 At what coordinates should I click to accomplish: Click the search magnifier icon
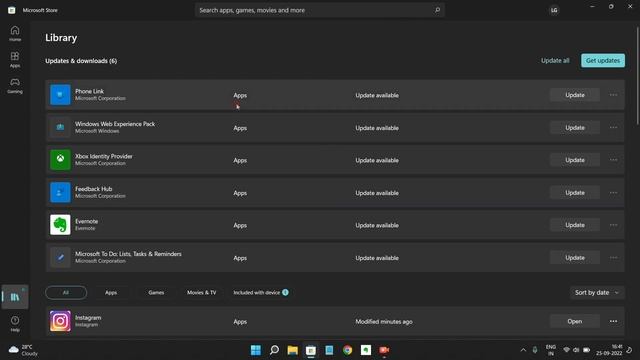point(437,10)
